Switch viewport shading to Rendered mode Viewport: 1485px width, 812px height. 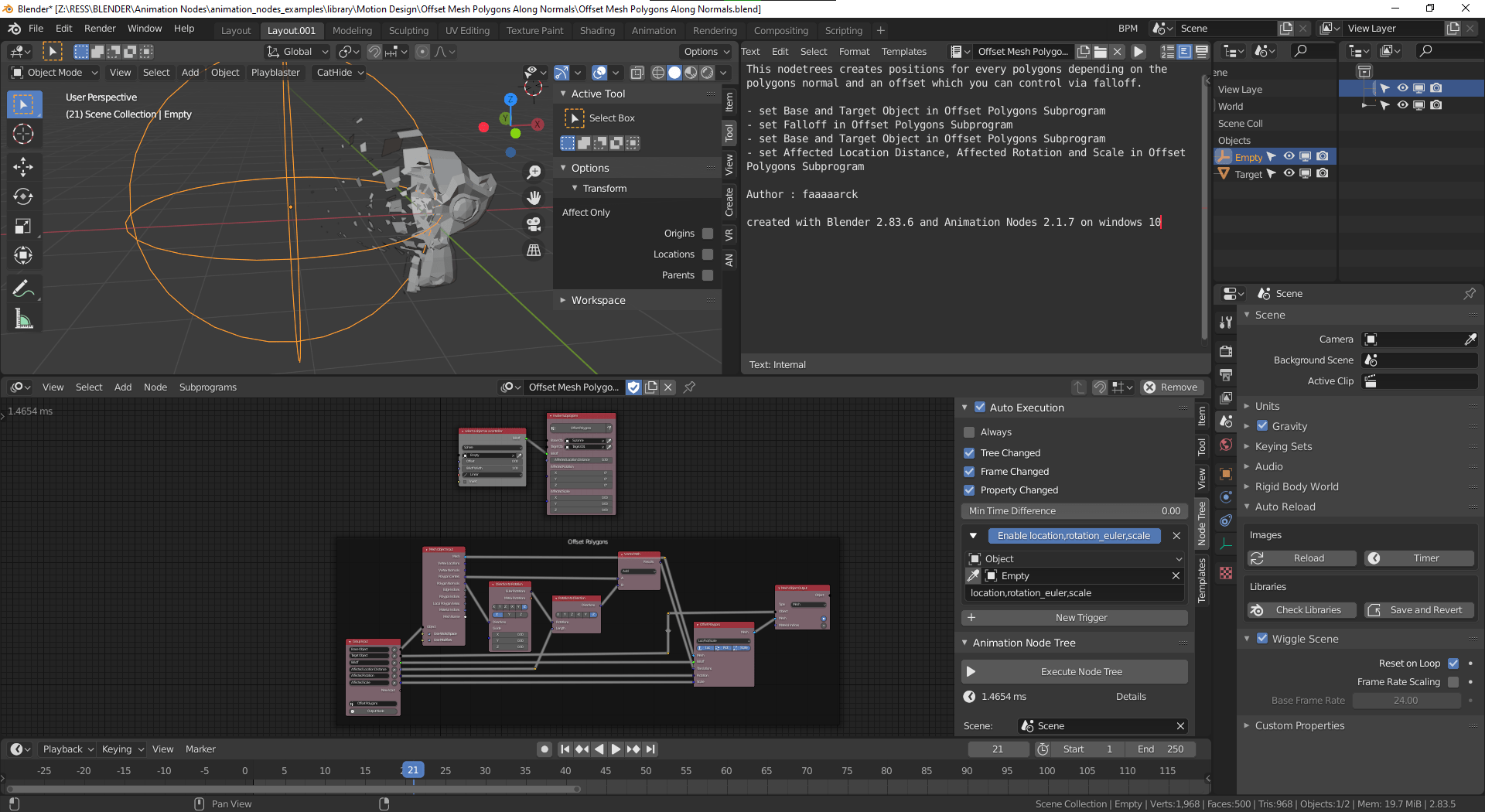[x=706, y=72]
